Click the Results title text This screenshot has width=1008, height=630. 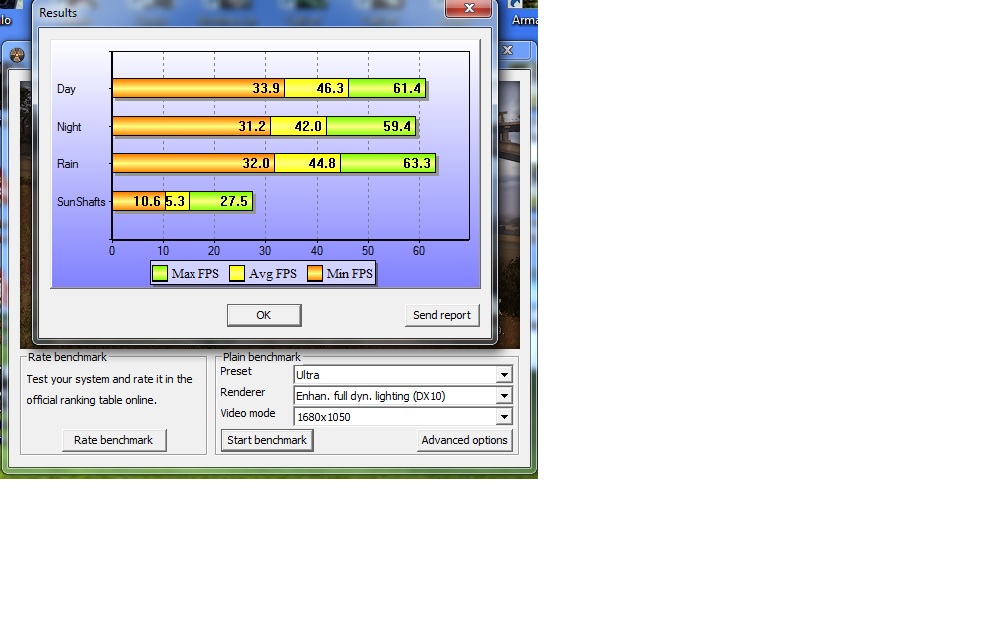(58, 12)
